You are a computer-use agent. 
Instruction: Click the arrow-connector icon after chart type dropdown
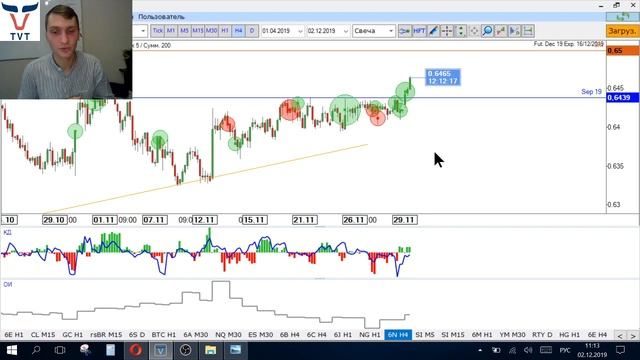point(405,31)
